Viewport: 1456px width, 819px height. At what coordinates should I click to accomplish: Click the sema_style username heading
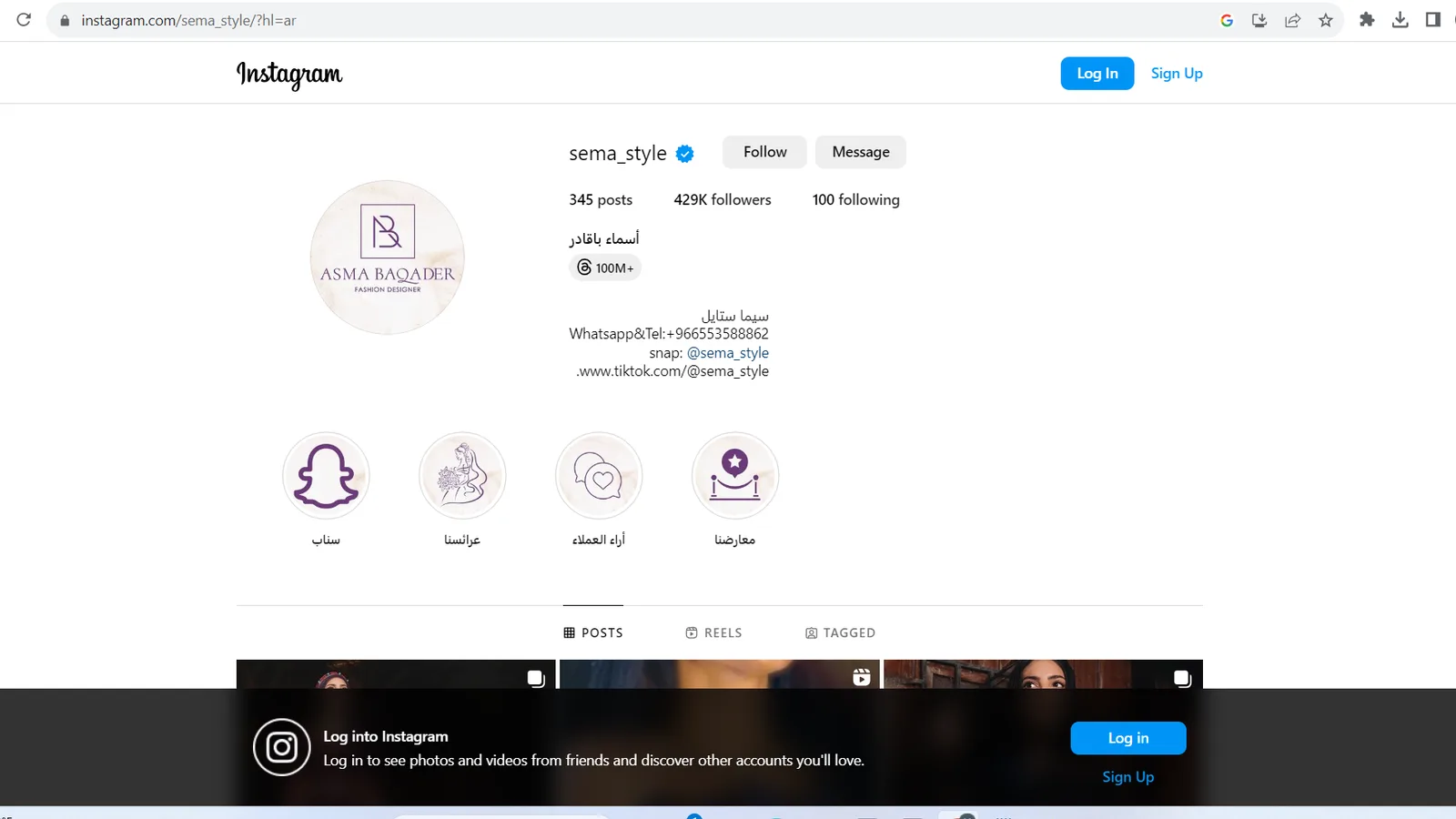[x=618, y=154]
